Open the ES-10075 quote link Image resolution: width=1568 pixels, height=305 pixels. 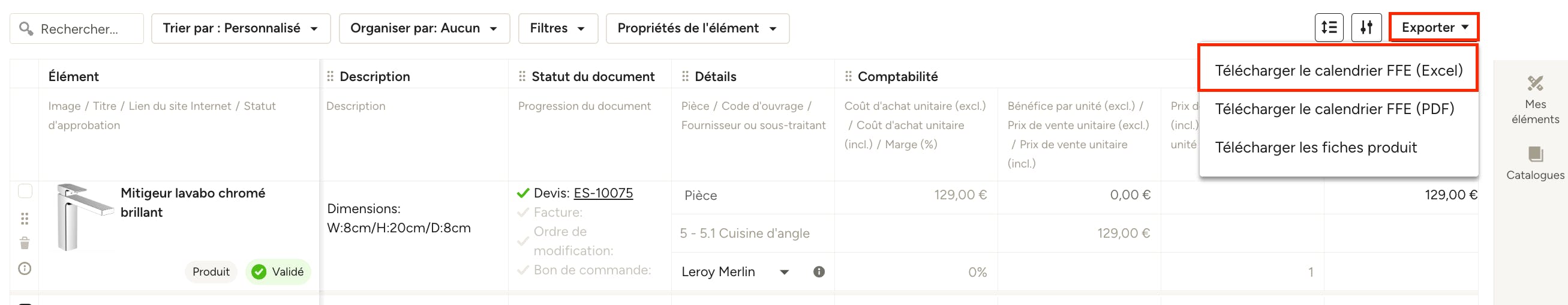603,193
